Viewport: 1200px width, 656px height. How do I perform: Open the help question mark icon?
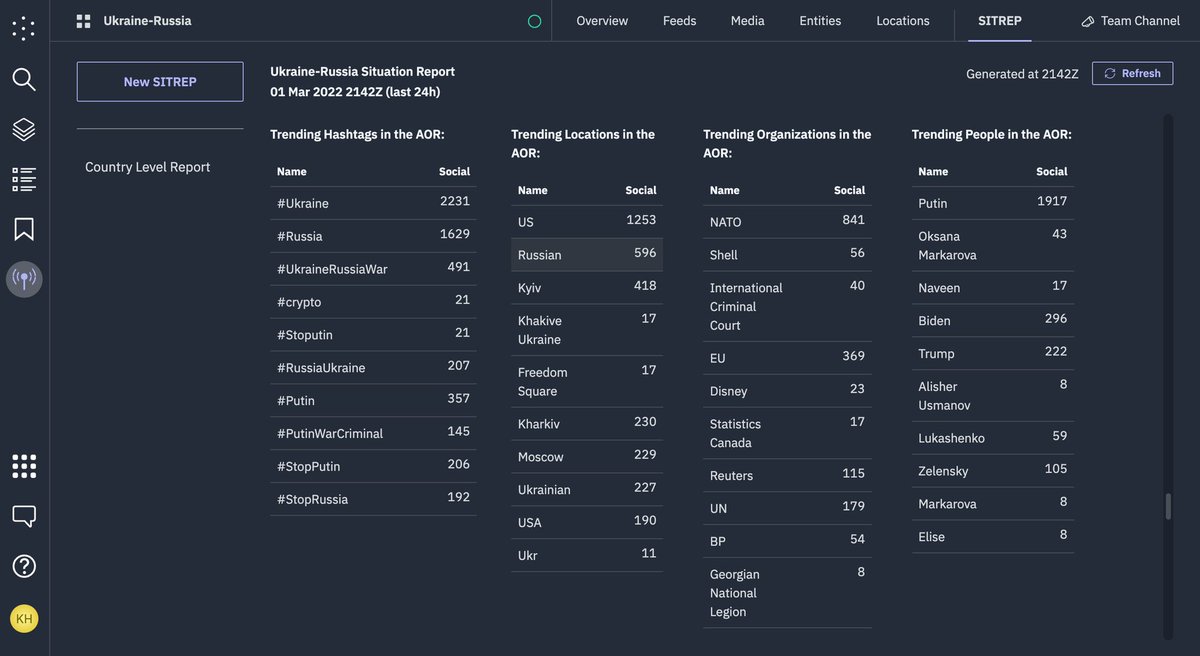[x=24, y=566]
